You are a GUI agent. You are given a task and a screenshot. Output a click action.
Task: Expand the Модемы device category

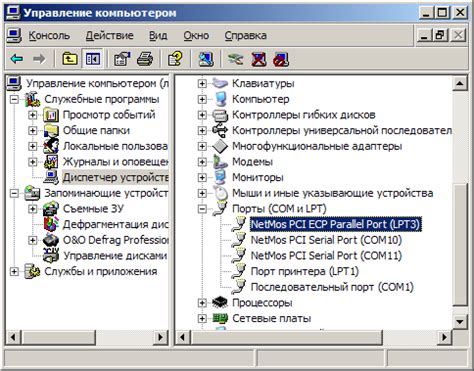pyautogui.click(x=202, y=162)
